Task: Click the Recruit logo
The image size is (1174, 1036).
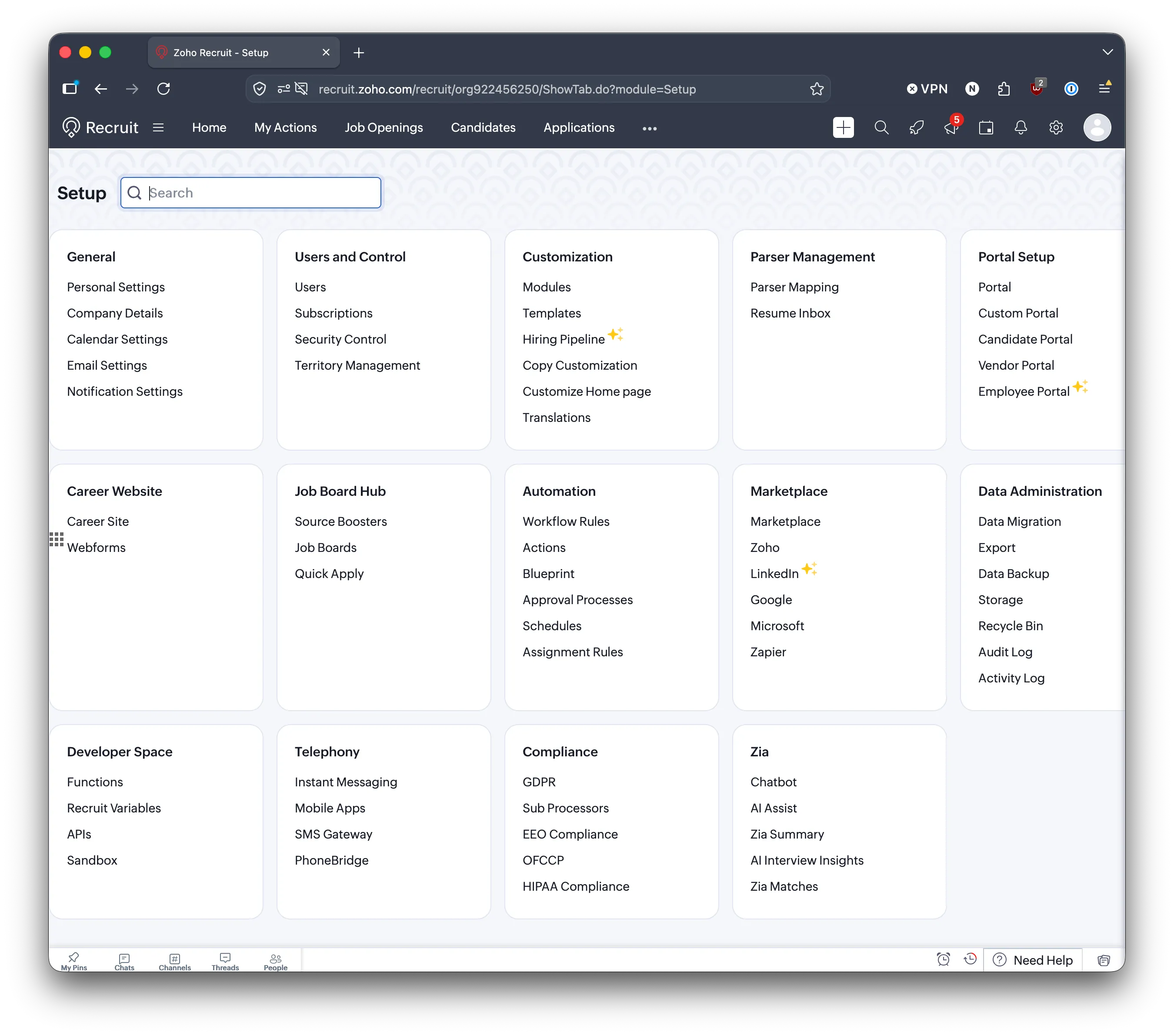Action: tap(100, 127)
